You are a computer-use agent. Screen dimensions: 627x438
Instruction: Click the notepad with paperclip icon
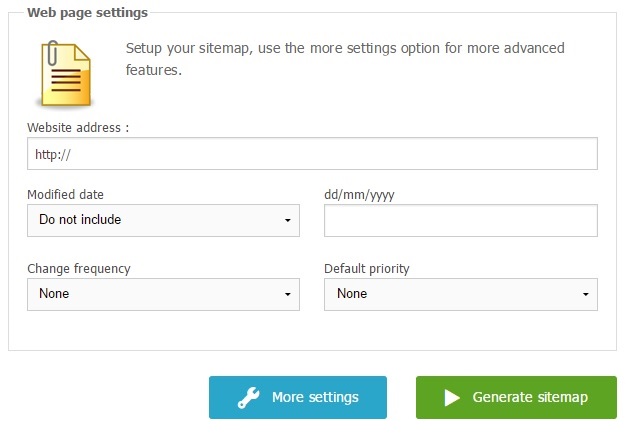pos(64,73)
